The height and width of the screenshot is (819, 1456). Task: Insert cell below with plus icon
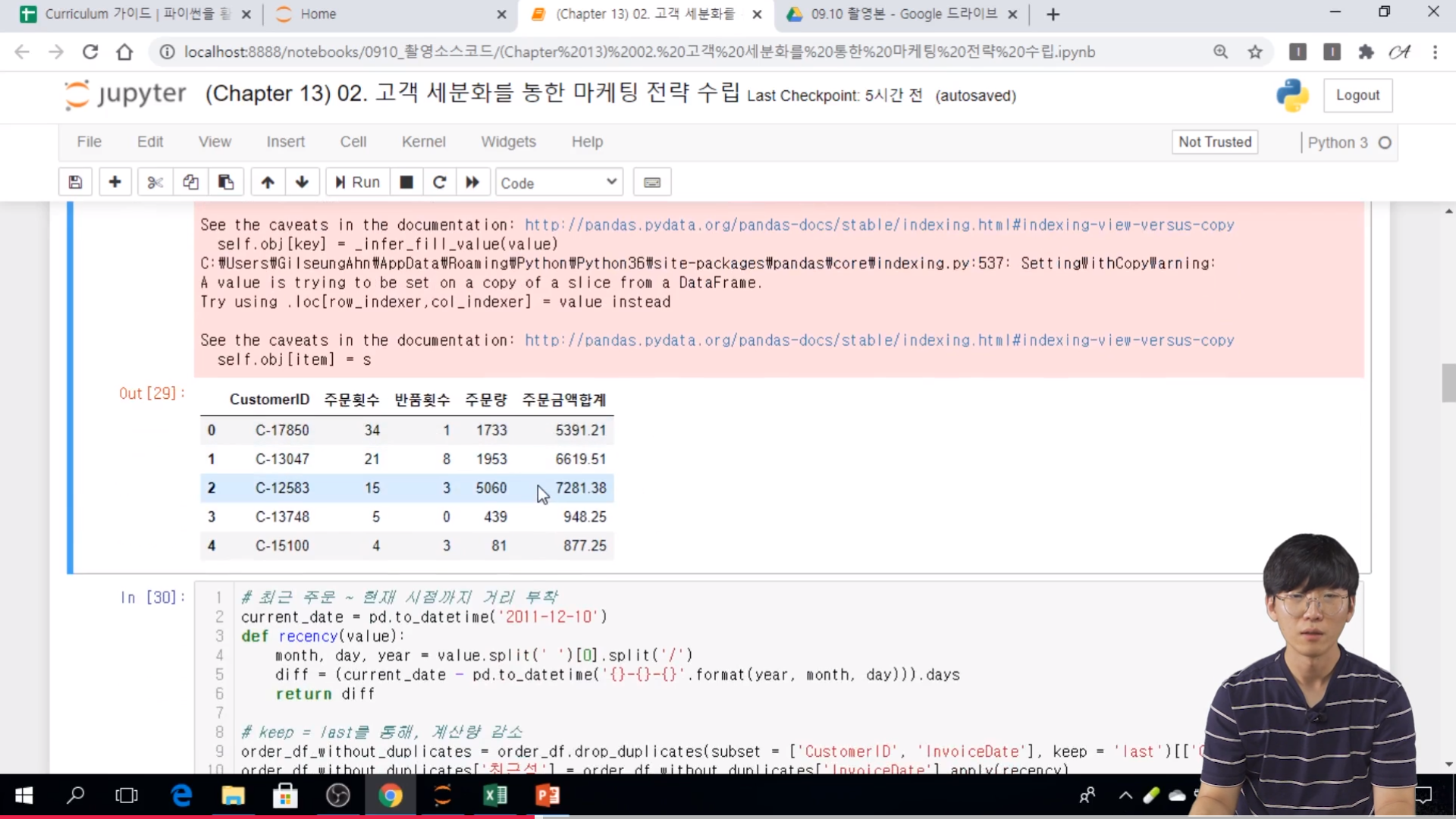[x=115, y=182]
